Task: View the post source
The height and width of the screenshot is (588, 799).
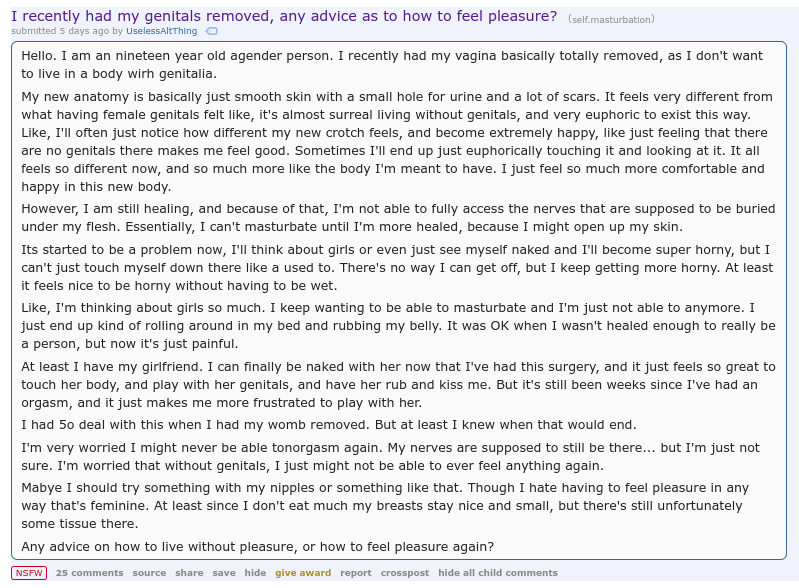Action: point(149,573)
